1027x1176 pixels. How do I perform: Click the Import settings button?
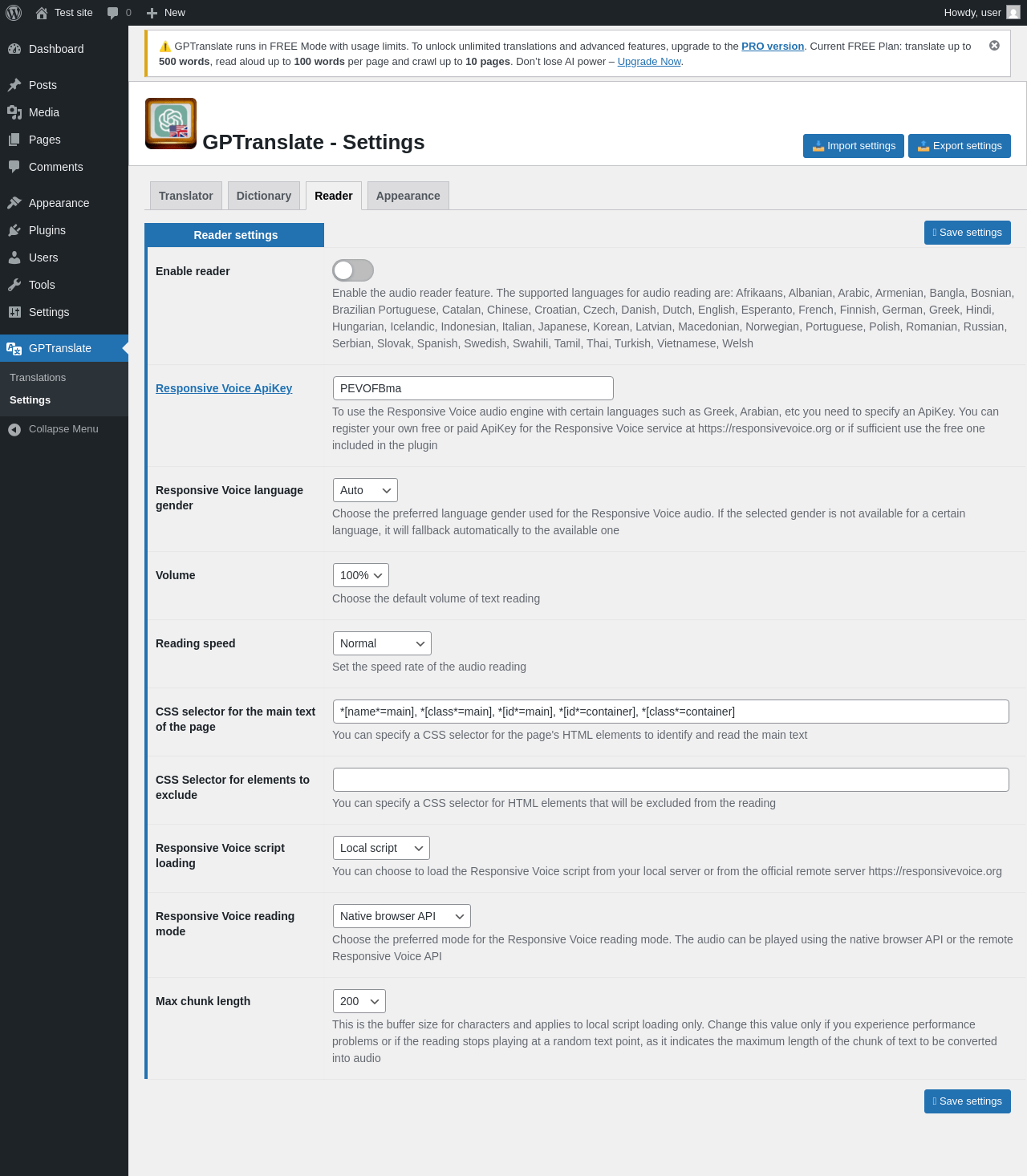(x=853, y=146)
